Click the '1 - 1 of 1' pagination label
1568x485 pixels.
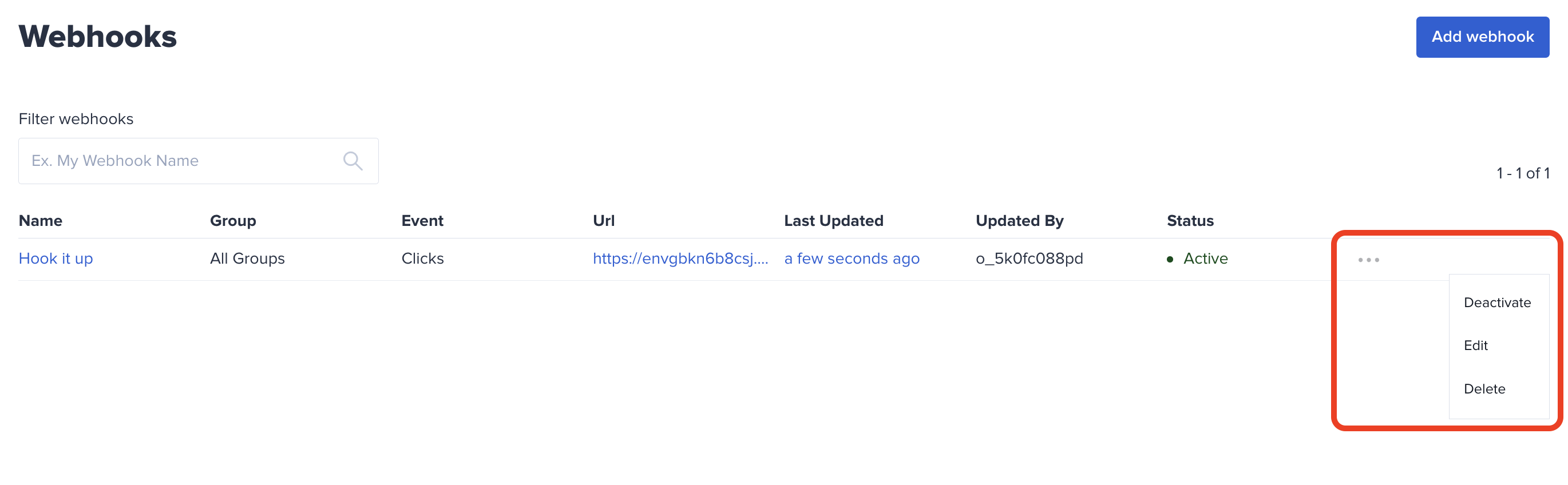click(1522, 172)
